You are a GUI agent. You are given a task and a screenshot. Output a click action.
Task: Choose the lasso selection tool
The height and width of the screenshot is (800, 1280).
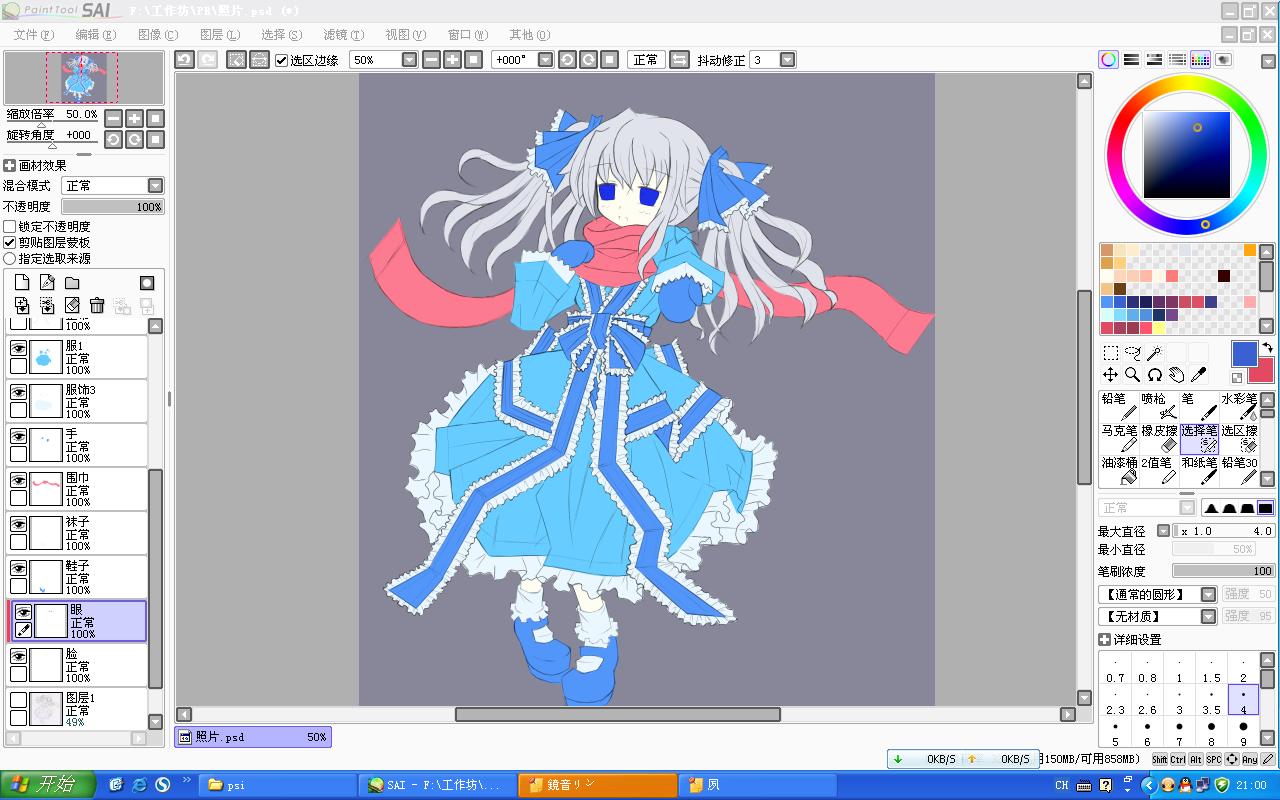pyautogui.click(x=1132, y=353)
